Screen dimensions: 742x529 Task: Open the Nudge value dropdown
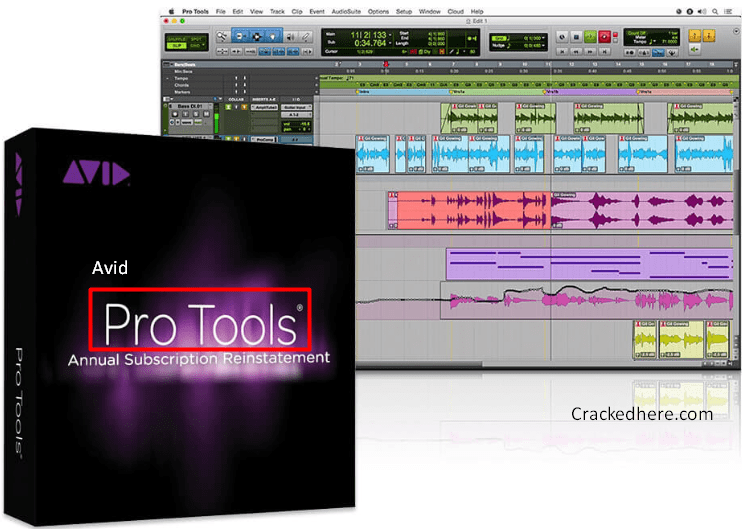point(543,45)
